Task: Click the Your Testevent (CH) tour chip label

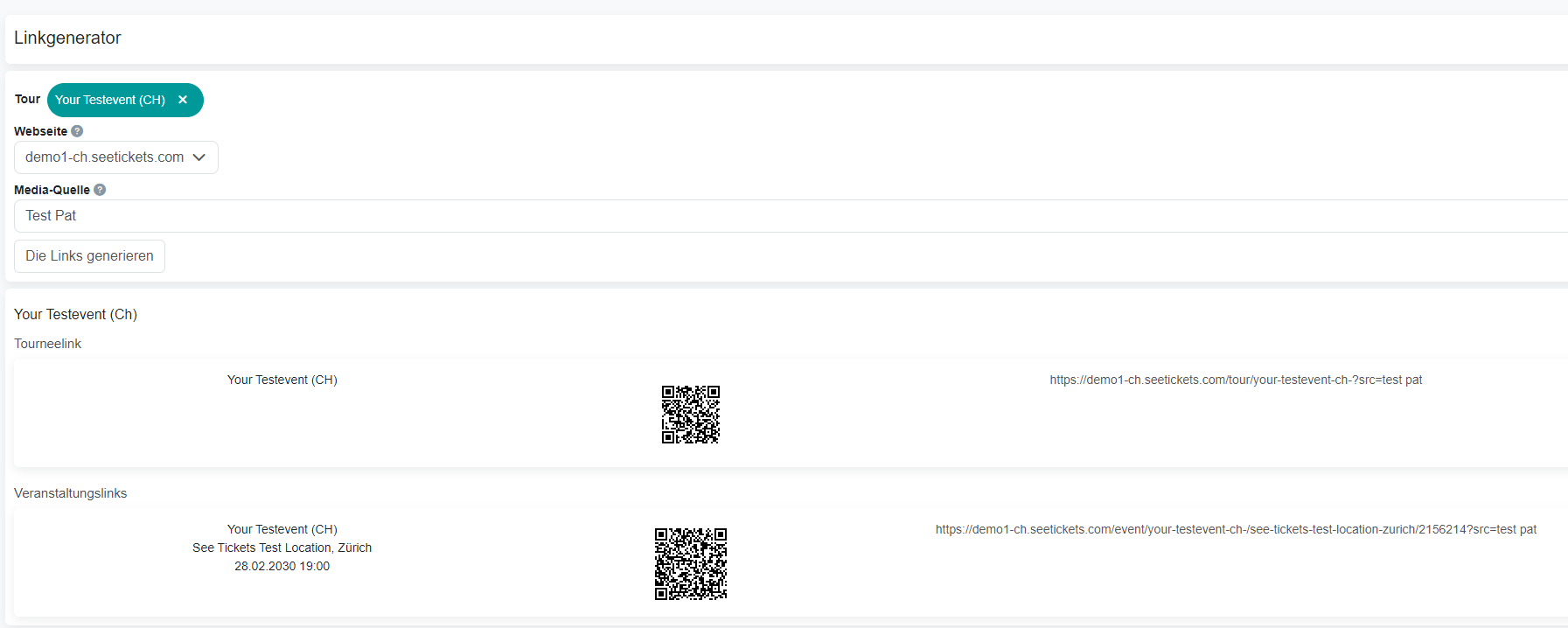Action: 110,100
